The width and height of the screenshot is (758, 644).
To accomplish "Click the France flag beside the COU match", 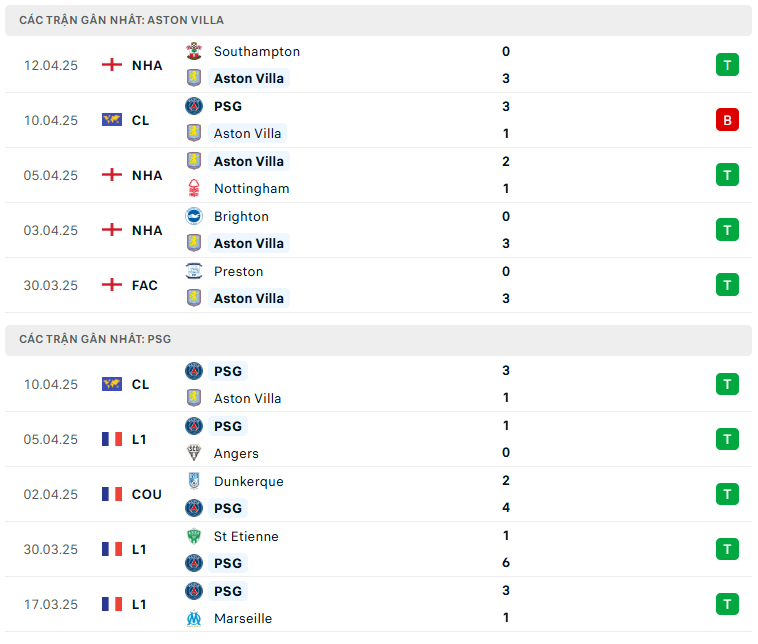I will tap(112, 494).
